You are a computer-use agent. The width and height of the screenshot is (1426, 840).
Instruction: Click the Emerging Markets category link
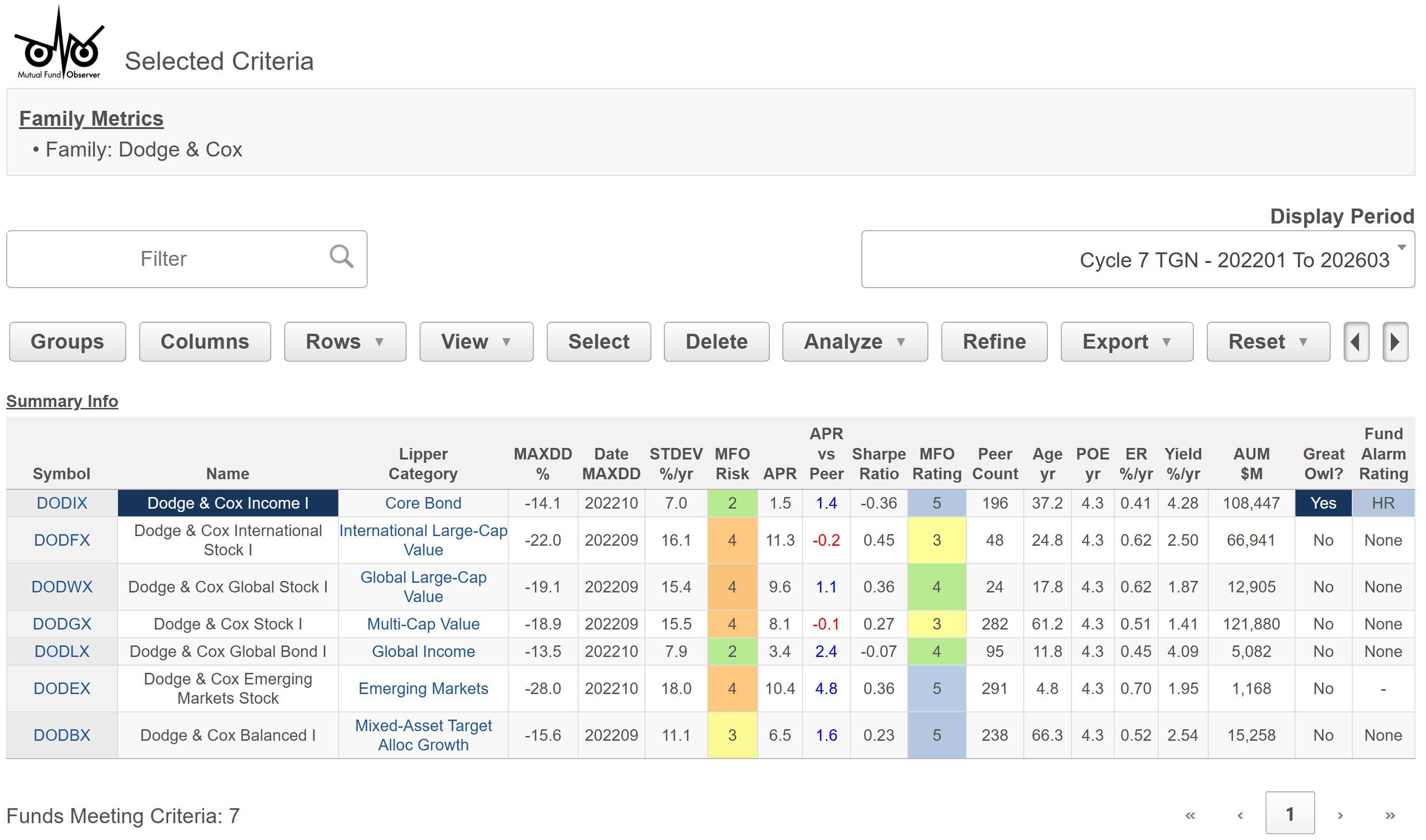point(423,689)
